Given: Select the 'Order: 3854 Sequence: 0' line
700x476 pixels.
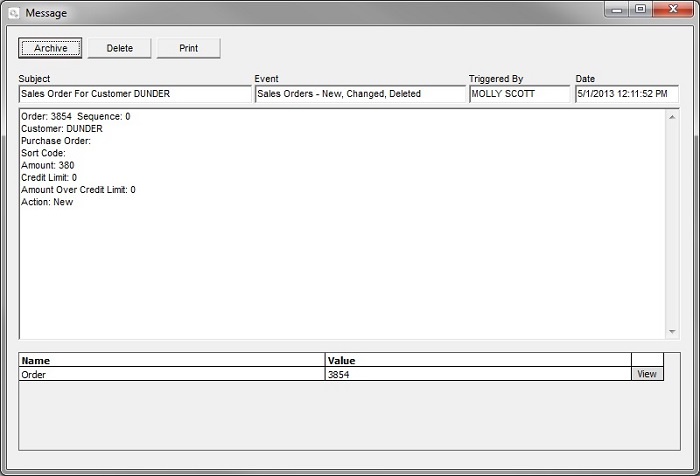Looking at the screenshot, I should pos(75,117).
